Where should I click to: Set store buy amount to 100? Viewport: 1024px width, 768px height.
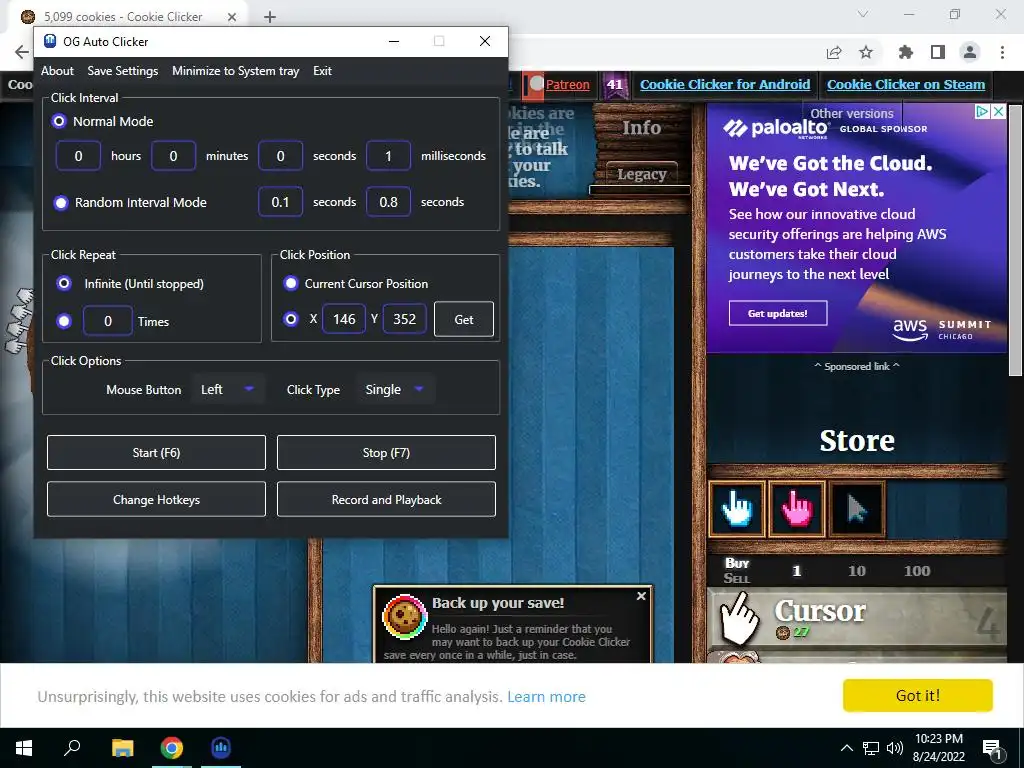tap(917, 571)
